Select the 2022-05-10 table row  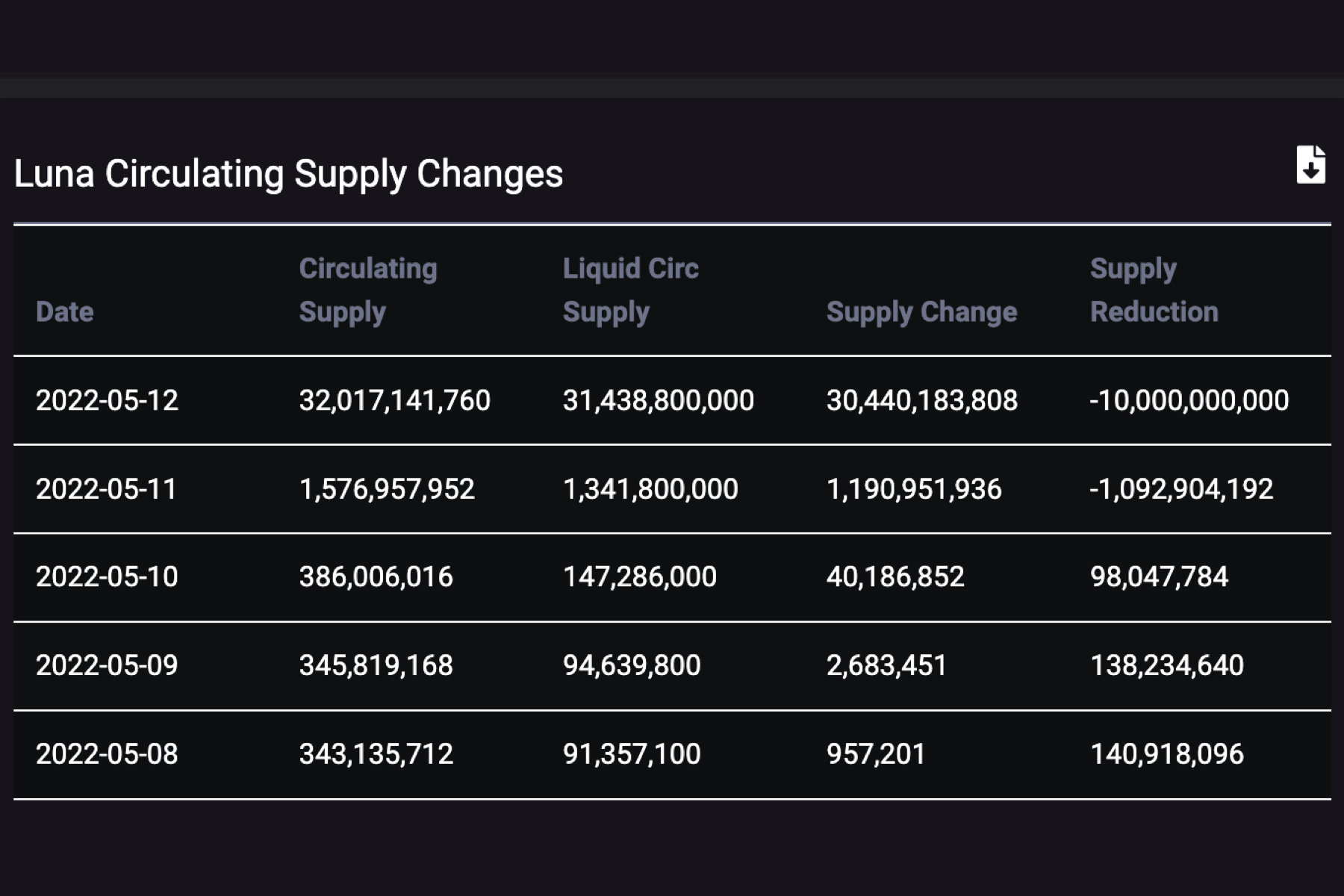click(x=672, y=576)
